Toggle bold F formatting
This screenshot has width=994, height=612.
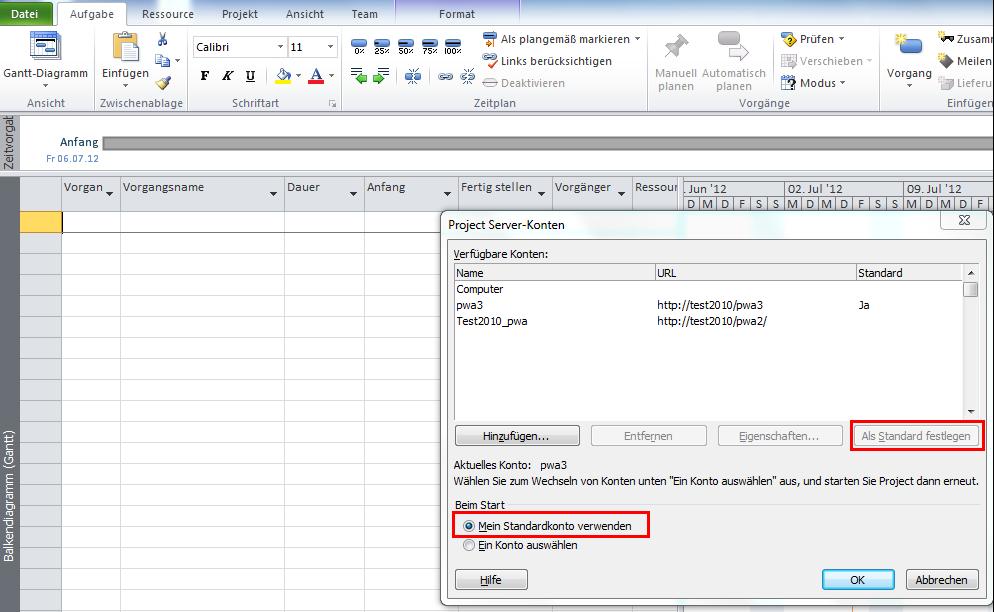(204, 76)
